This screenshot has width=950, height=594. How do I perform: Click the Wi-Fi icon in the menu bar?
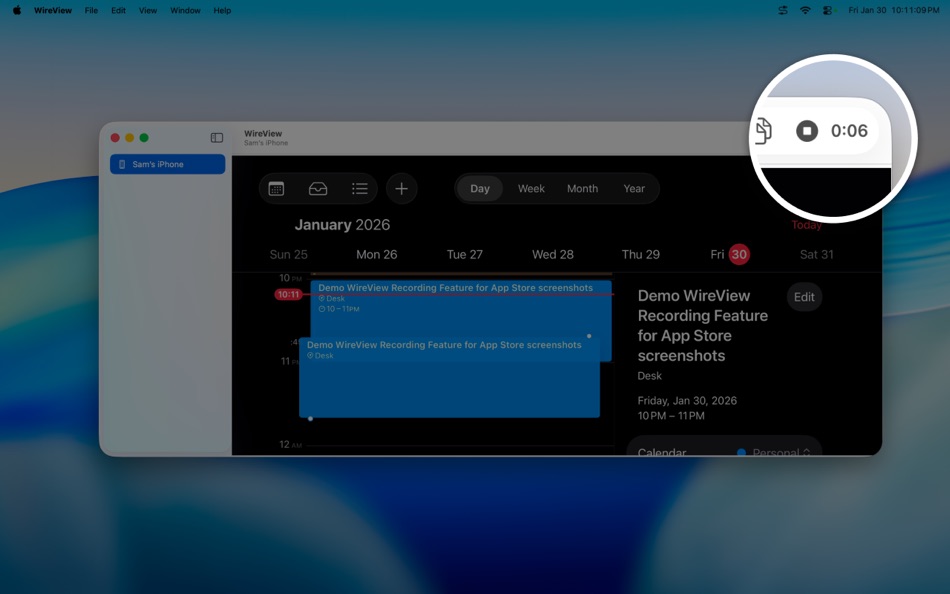tap(803, 10)
